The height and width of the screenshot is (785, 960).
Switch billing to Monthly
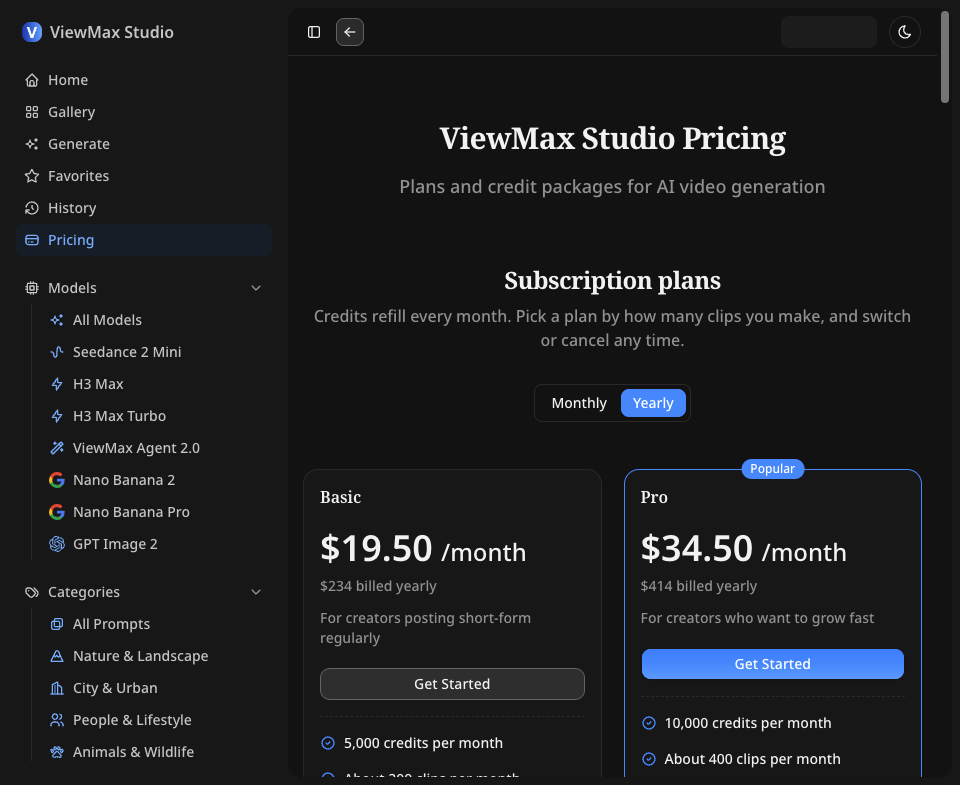(x=579, y=403)
